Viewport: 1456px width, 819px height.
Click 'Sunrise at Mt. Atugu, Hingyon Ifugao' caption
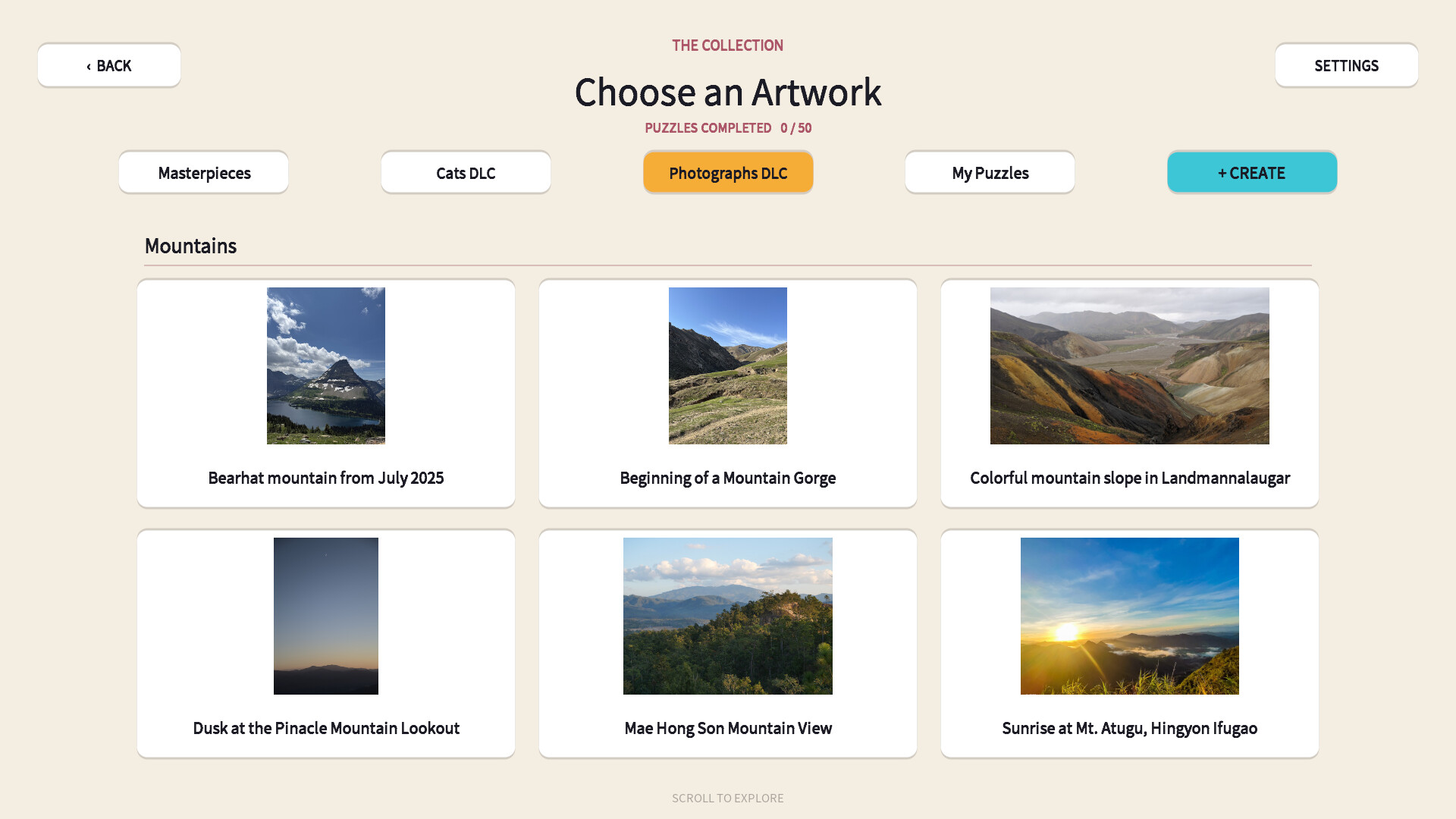click(1130, 728)
